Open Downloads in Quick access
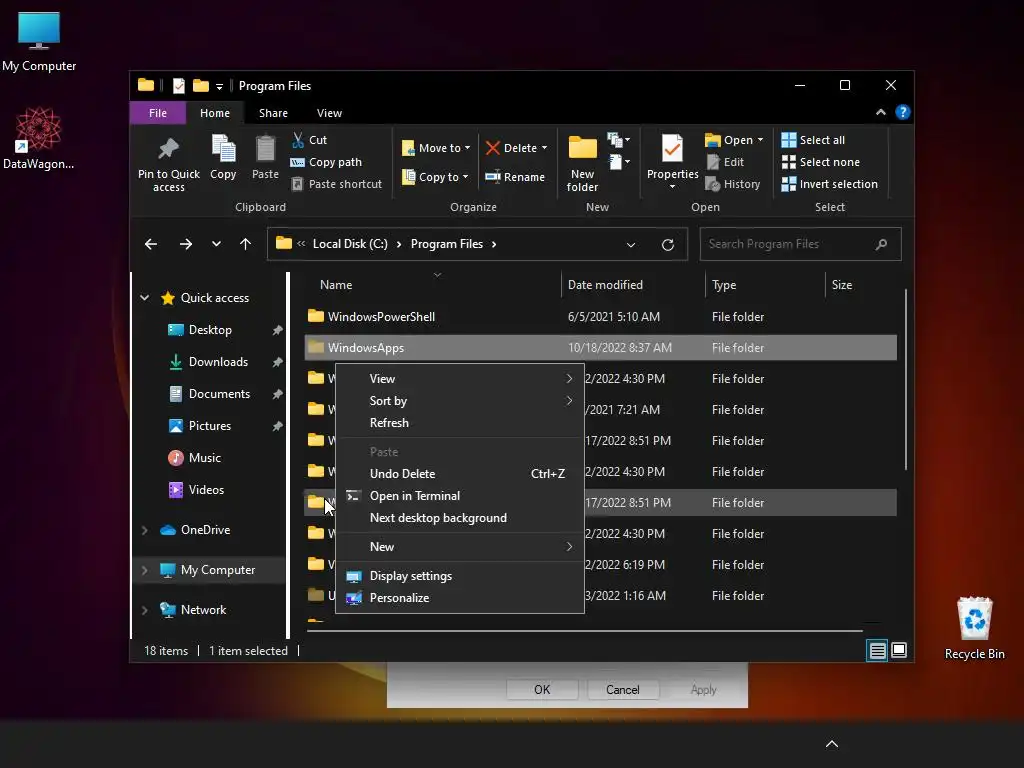This screenshot has height=768, width=1024. tap(218, 362)
